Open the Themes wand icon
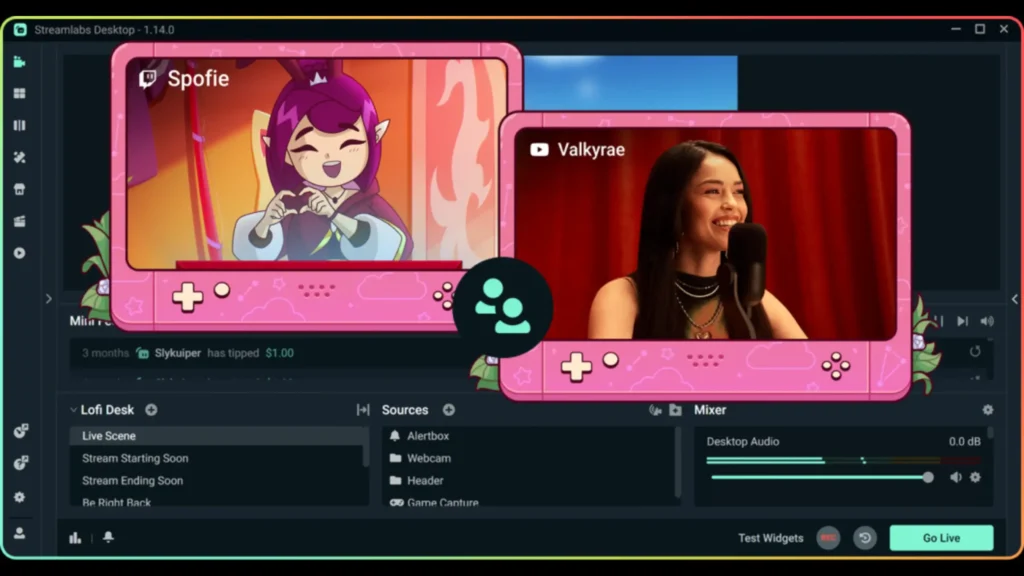 [x=20, y=157]
